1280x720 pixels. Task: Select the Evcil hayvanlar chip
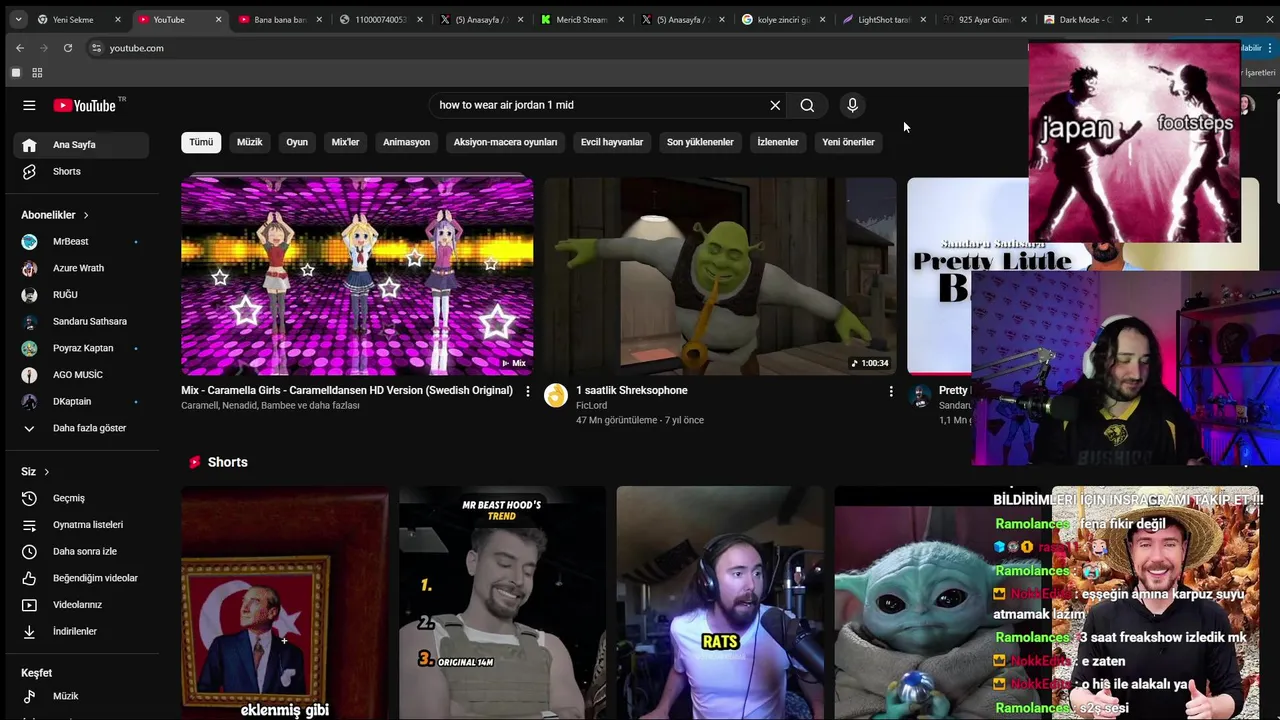point(612,142)
